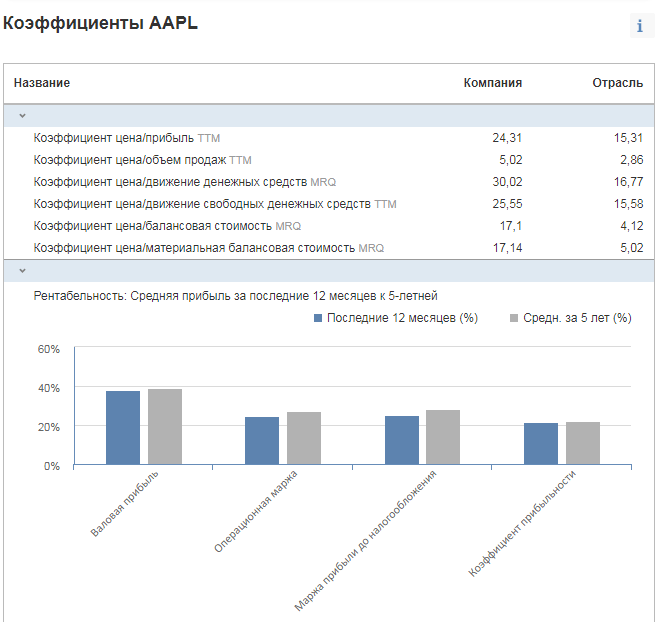Click blue legend swatch for last 12 months
657x622 pixels.
click(x=318, y=318)
